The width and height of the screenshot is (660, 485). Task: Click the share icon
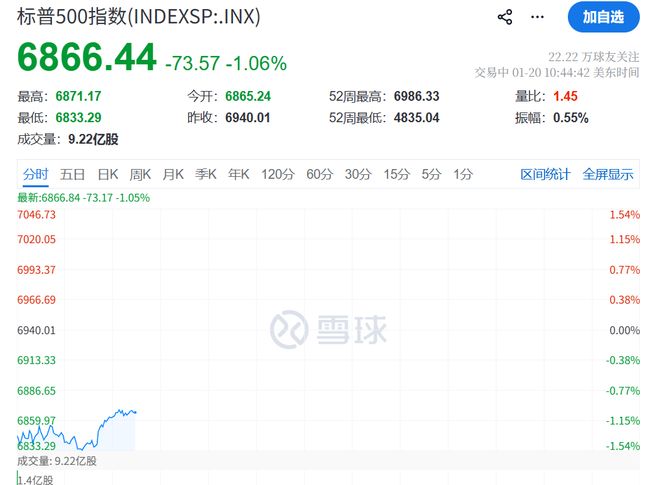[x=505, y=17]
